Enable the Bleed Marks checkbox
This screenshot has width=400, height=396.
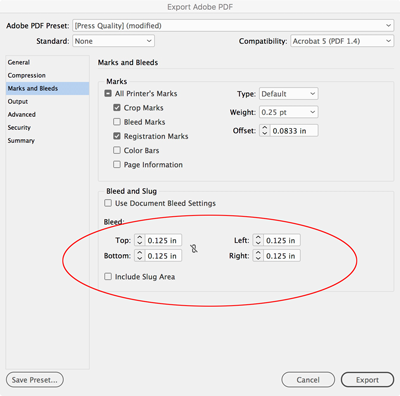point(117,122)
